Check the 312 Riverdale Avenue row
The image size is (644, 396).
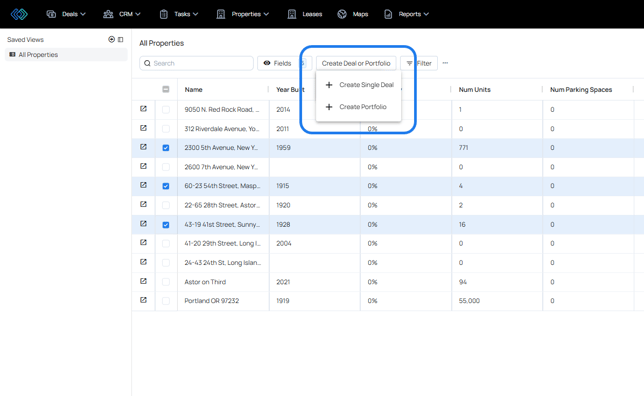point(166,129)
